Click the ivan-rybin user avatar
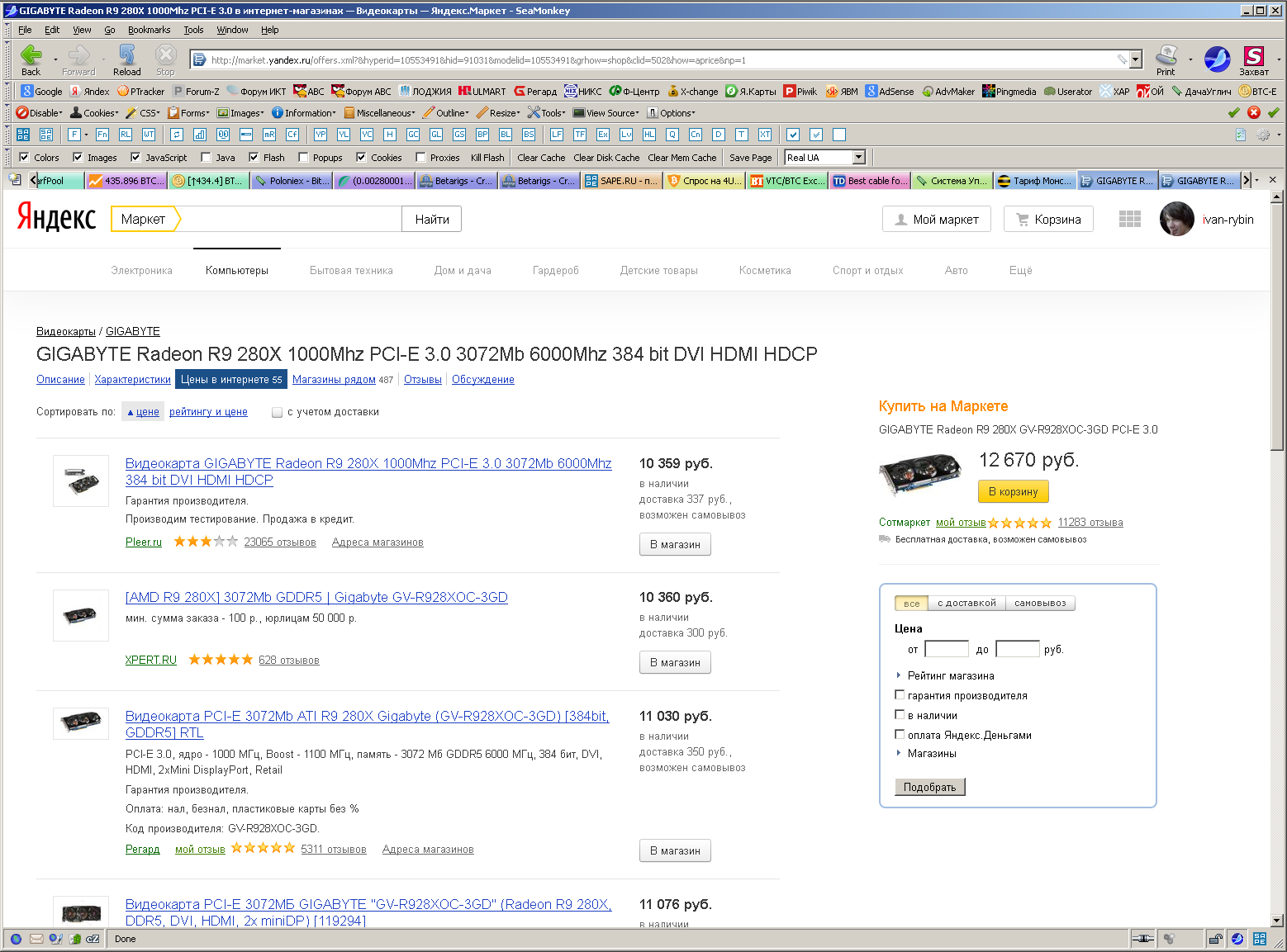The width and height of the screenshot is (1287, 952). pos(1177,219)
